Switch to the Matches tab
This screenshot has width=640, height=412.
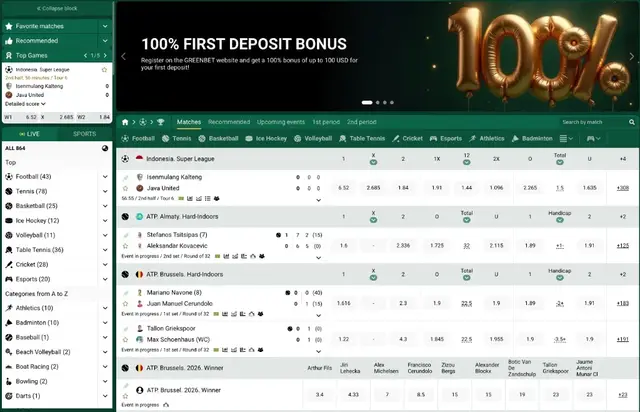tap(189, 122)
